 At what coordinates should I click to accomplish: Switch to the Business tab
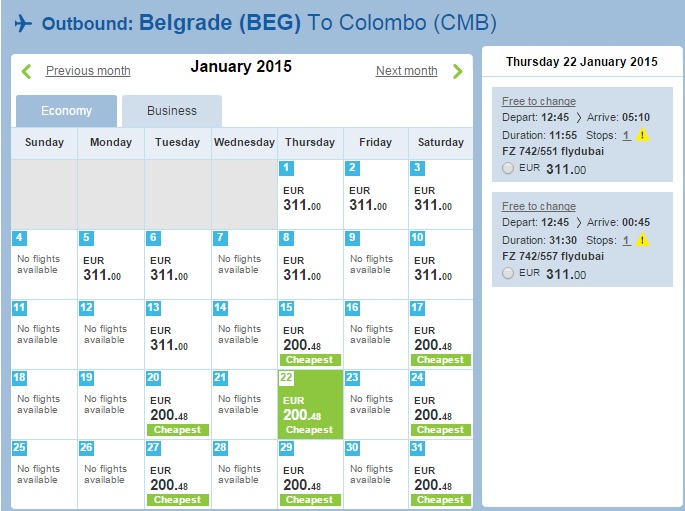click(172, 111)
